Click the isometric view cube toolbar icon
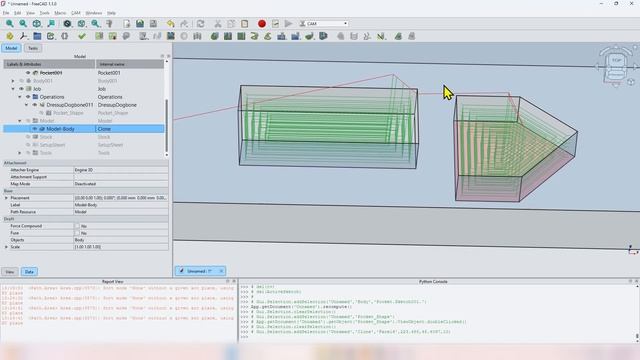640x360 pixels. tap(37, 24)
